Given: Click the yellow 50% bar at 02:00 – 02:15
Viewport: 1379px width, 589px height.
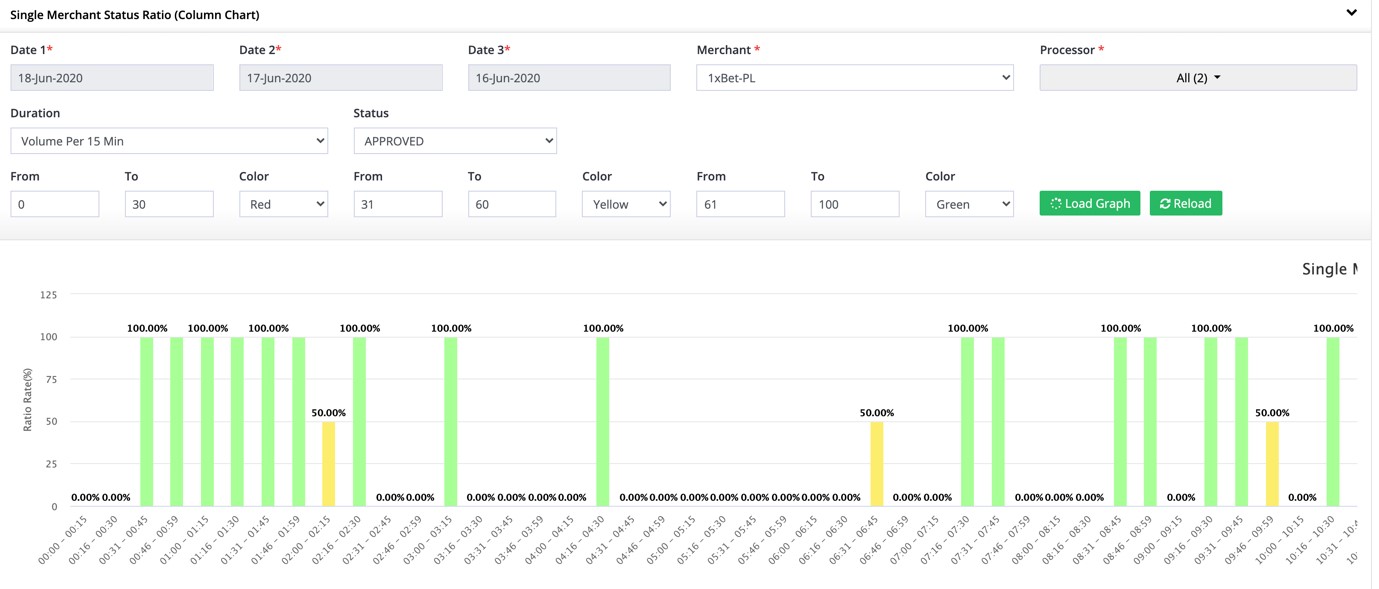Looking at the screenshot, I should point(328,464).
